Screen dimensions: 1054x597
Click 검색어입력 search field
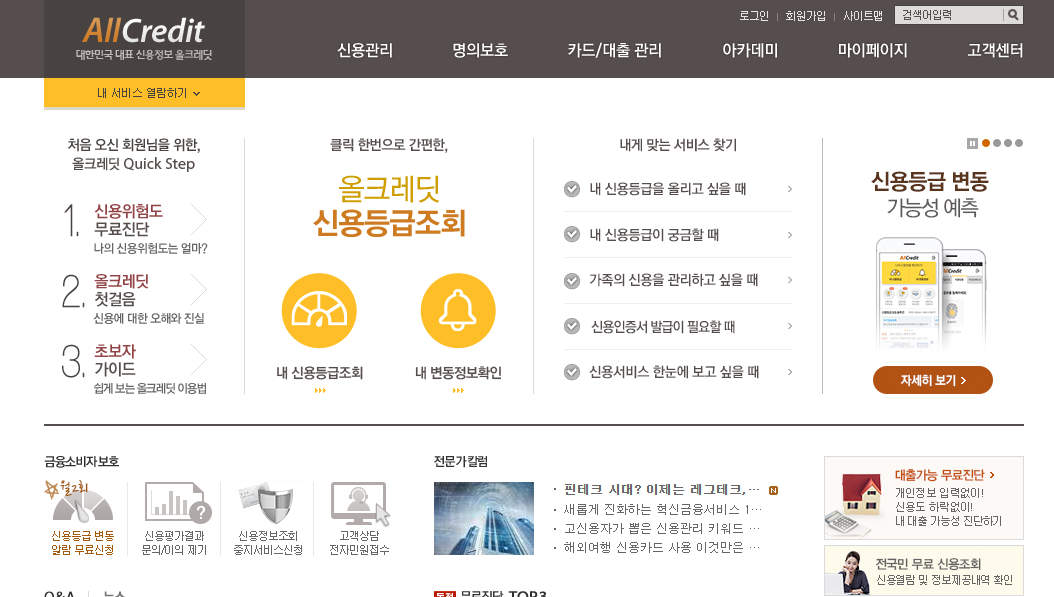950,15
